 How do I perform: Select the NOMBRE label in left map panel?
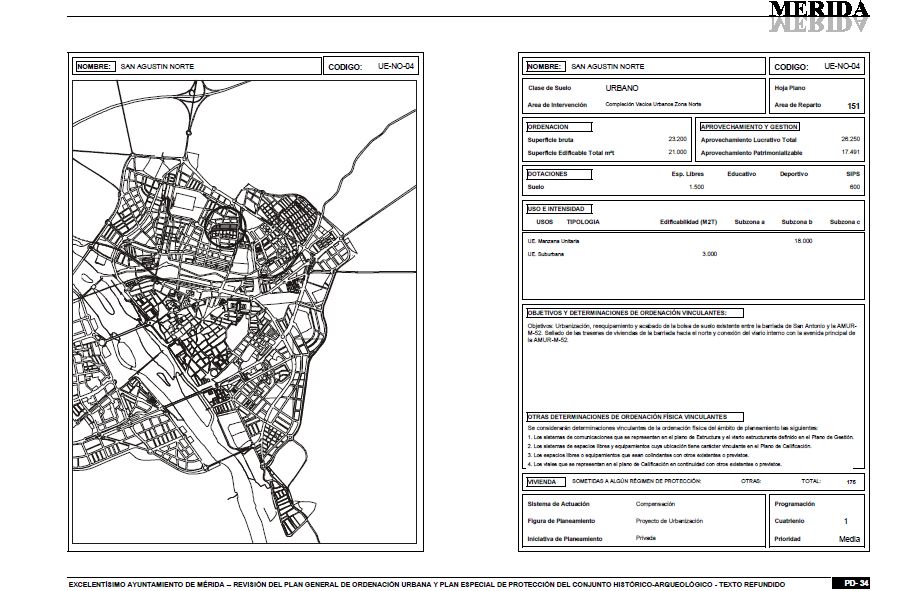(x=96, y=66)
